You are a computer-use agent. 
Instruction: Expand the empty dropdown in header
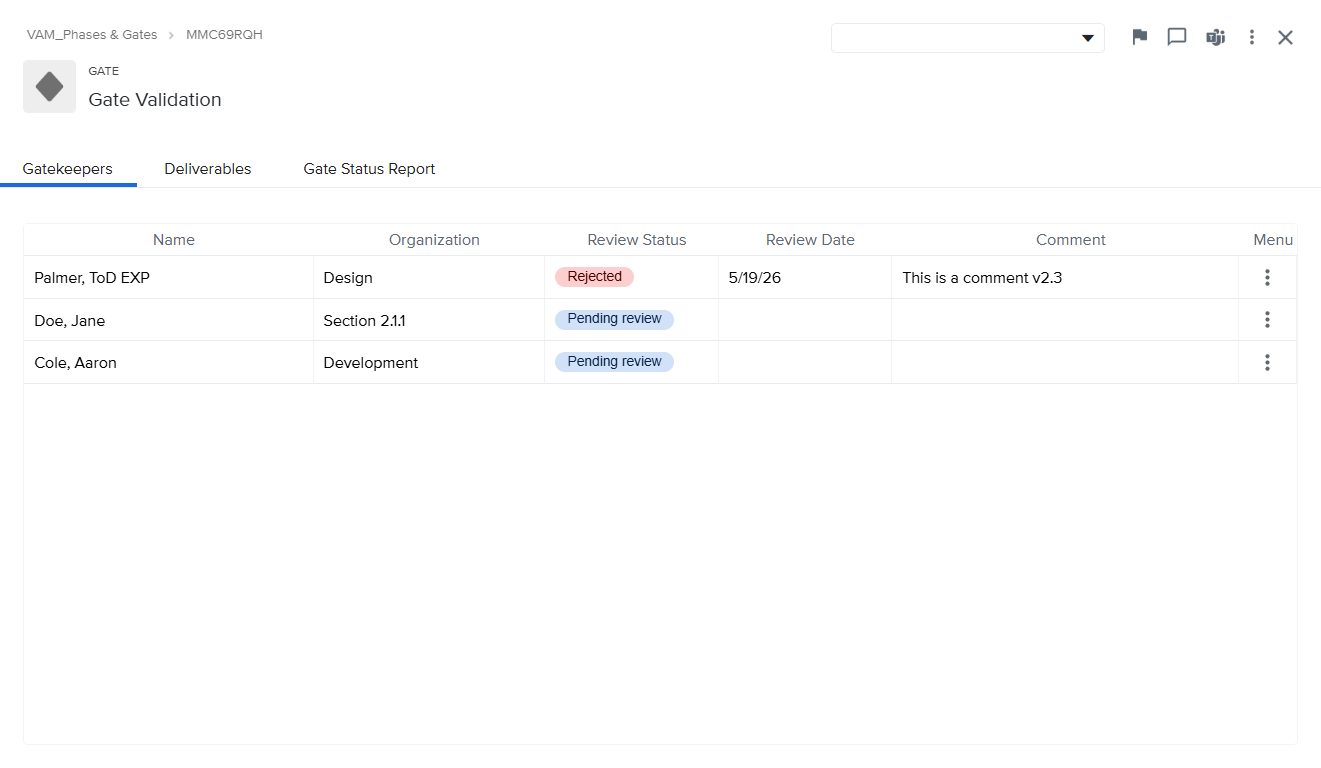[x=968, y=38]
